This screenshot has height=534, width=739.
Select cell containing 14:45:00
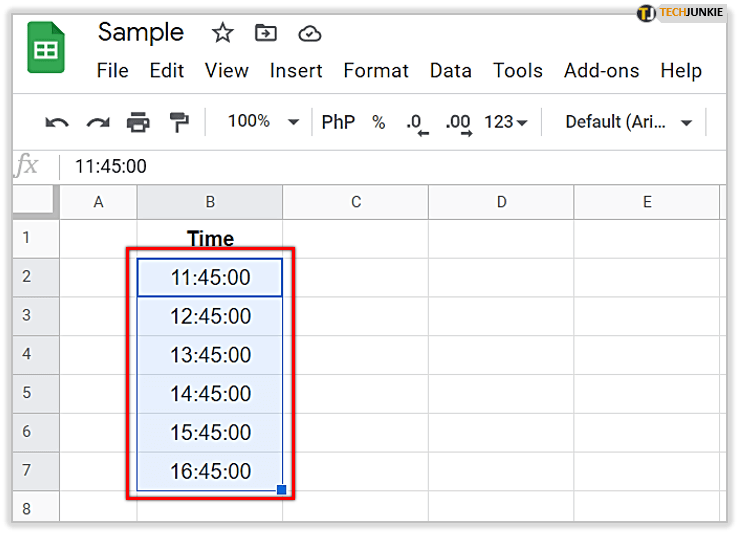pyautogui.click(x=210, y=394)
